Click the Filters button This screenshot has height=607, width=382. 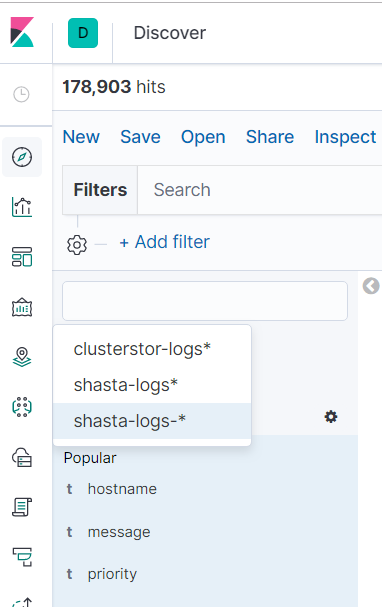[x=100, y=190]
